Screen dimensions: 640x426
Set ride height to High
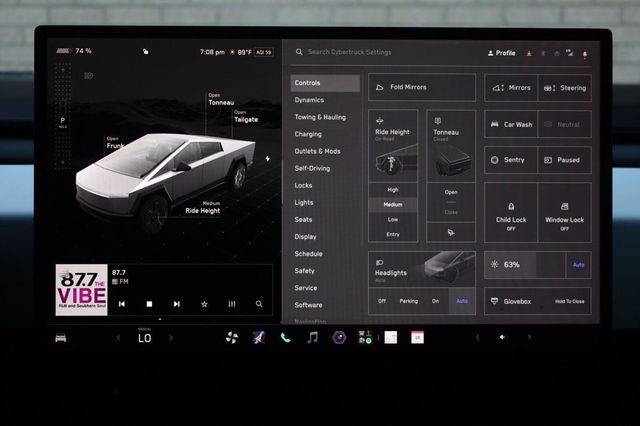(x=393, y=190)
